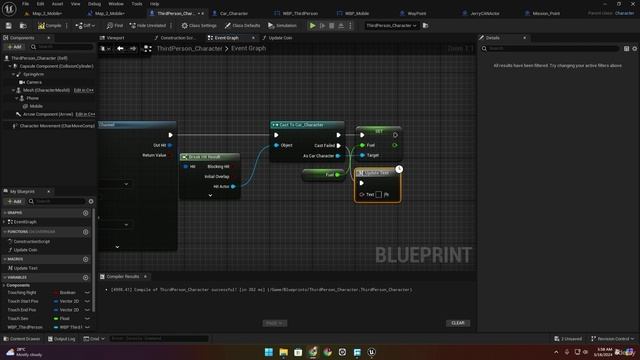Open the Edit menu
This screenshot has width=640, height=360.
[40, 4]
